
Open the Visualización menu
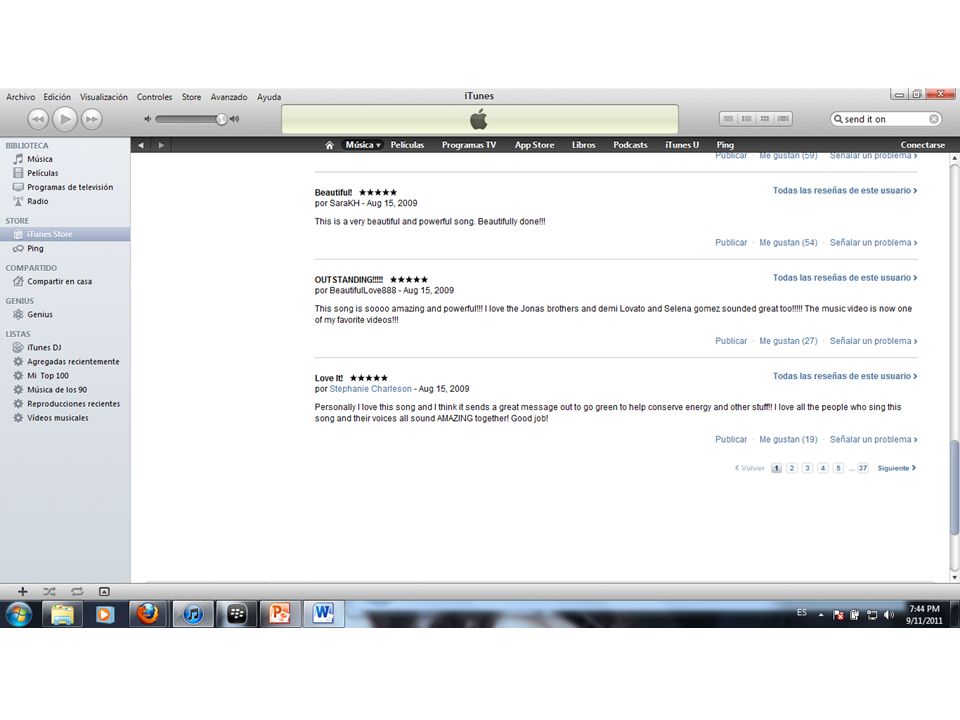click(103, 97)
